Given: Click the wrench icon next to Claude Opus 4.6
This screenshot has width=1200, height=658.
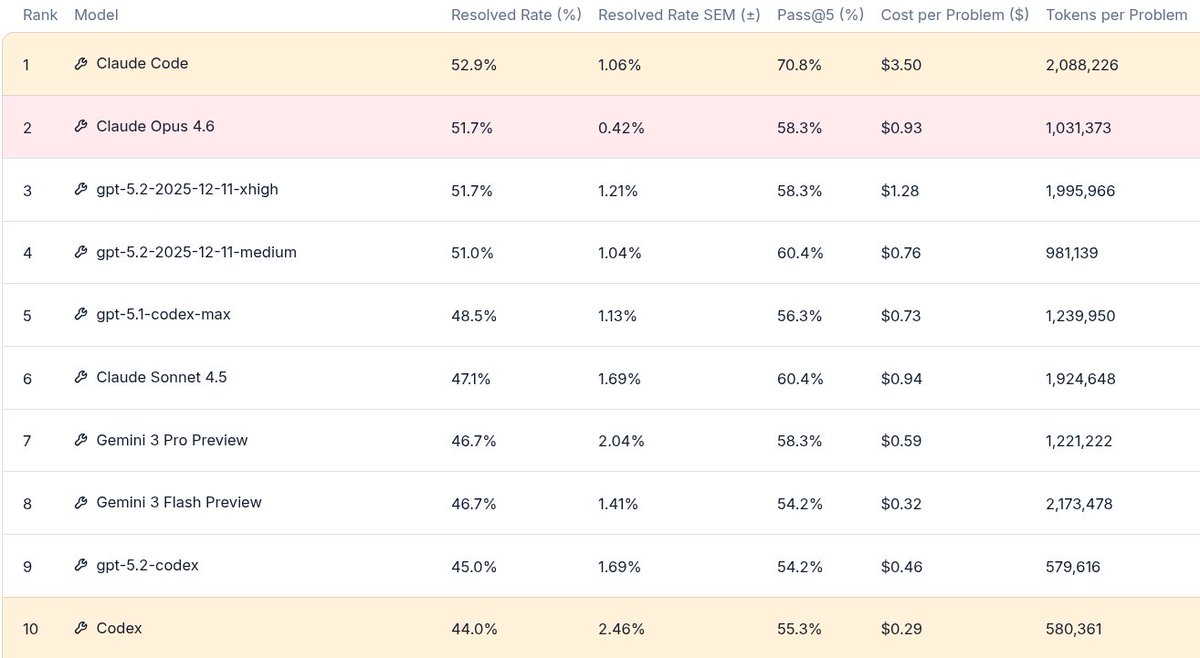Looking at the screenshot, I should pyautogui.click(x=81, y=127).
